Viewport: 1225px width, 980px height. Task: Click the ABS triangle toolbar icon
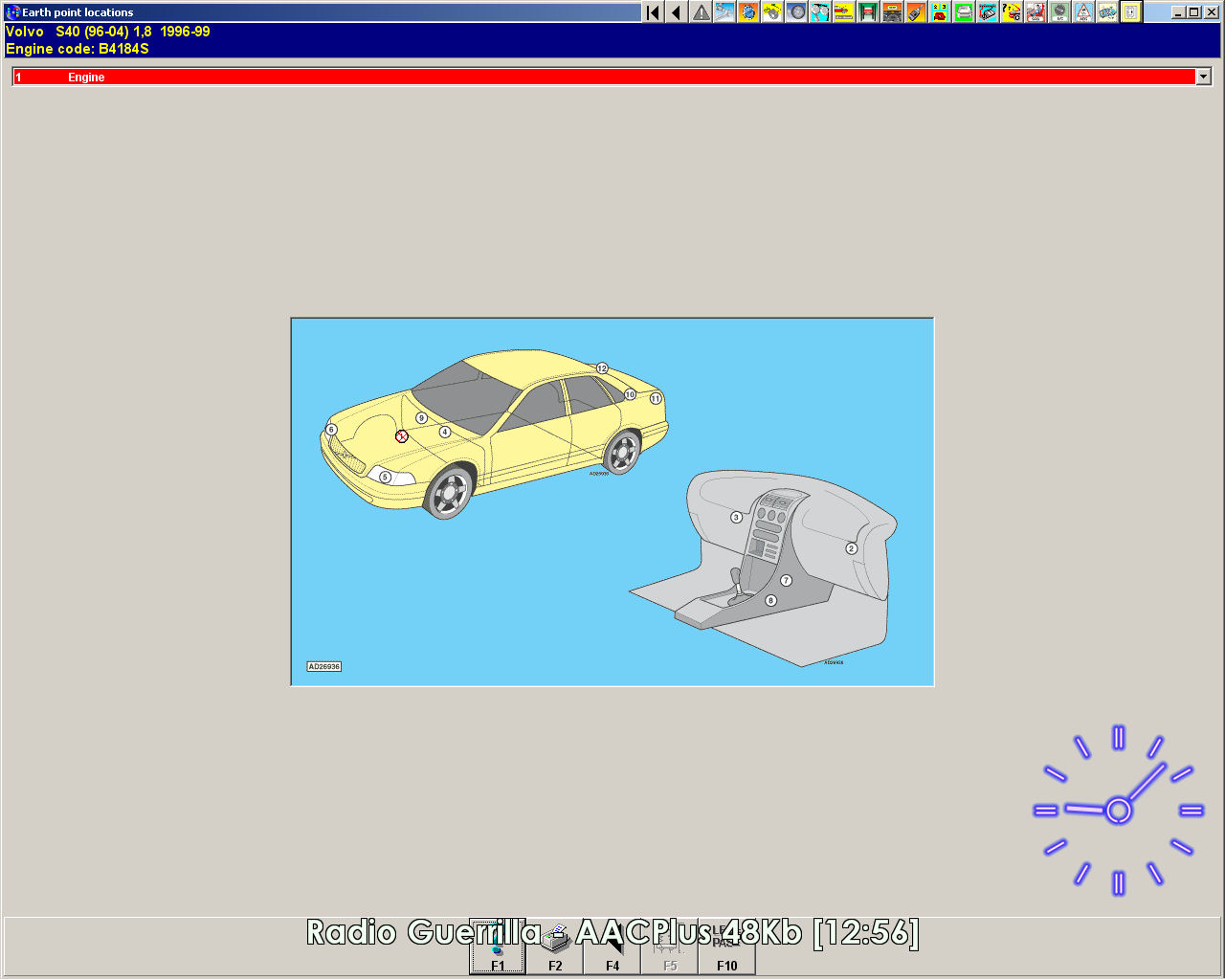coord(1083,12)
